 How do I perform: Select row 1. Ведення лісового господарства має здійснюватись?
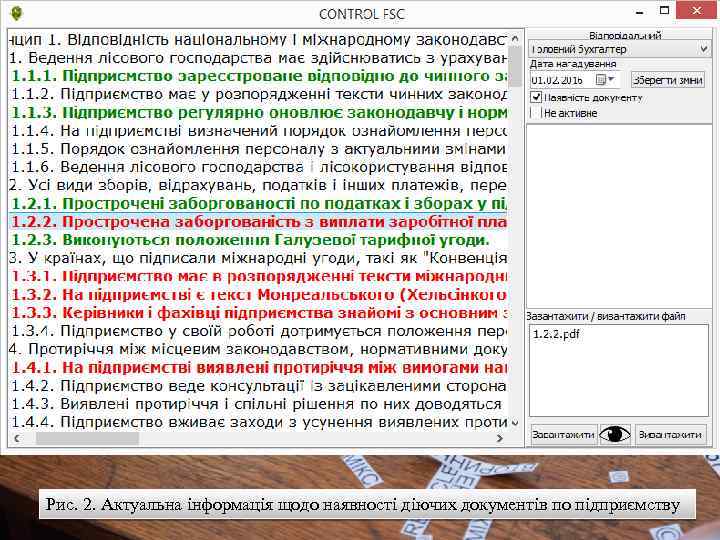pyautogui.click(x=258, y=58)
